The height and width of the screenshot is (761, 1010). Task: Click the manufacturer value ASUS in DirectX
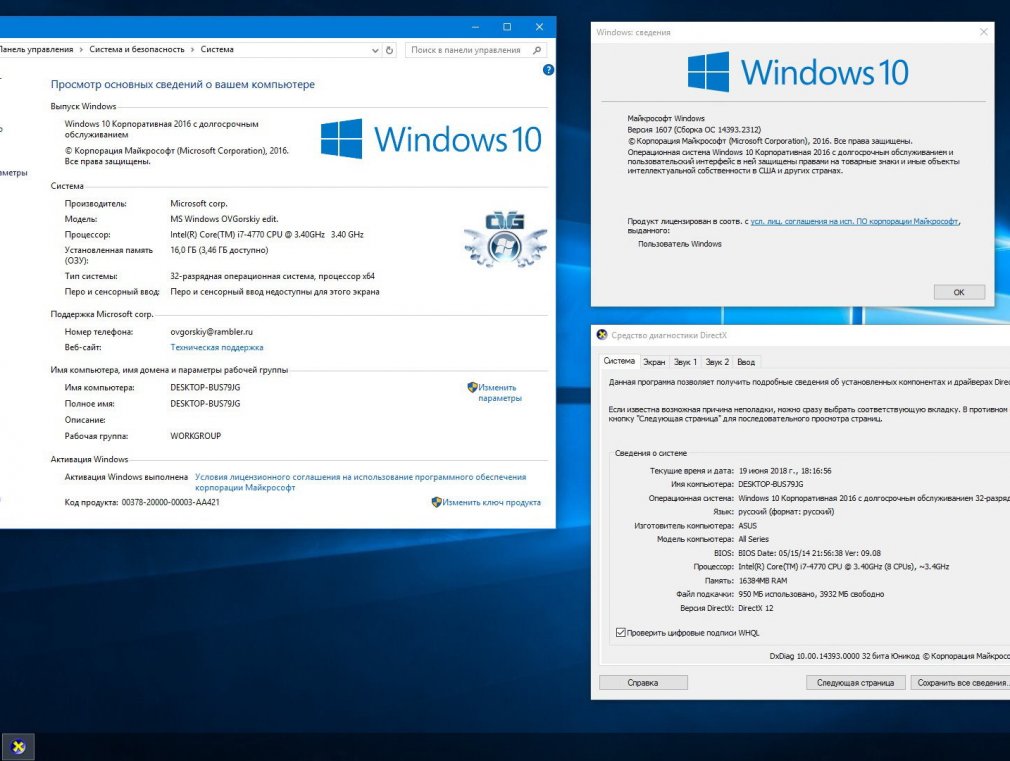coord(748,526)
